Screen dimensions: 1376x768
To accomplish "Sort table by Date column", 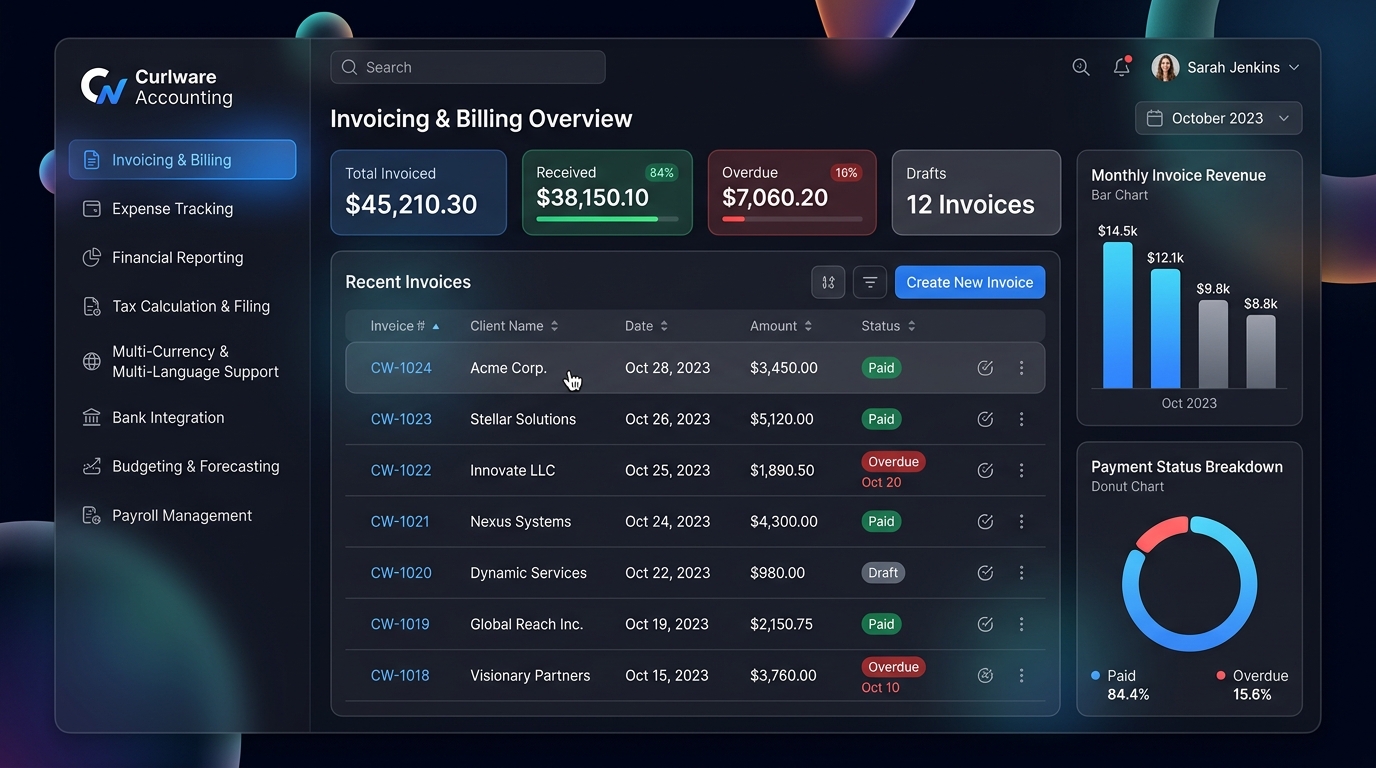I will tap(646, 326).
